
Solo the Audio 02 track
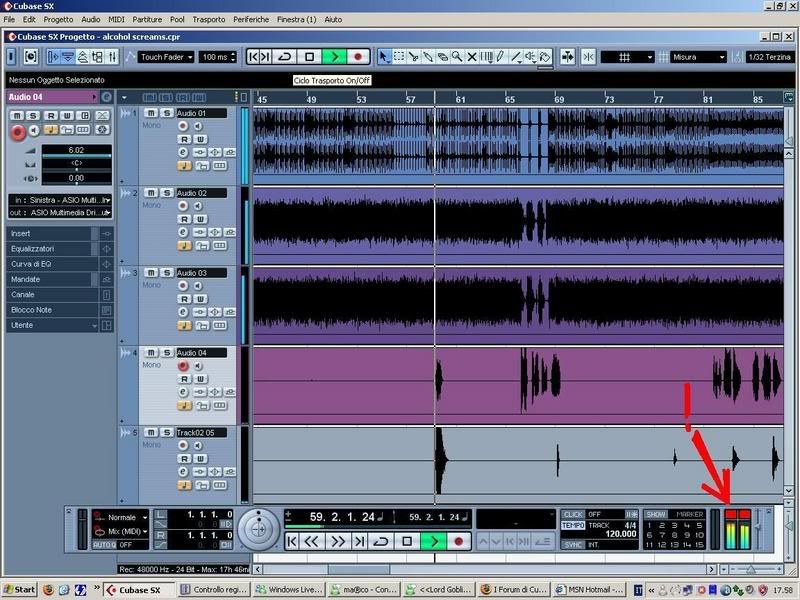[x=167, y=193]
